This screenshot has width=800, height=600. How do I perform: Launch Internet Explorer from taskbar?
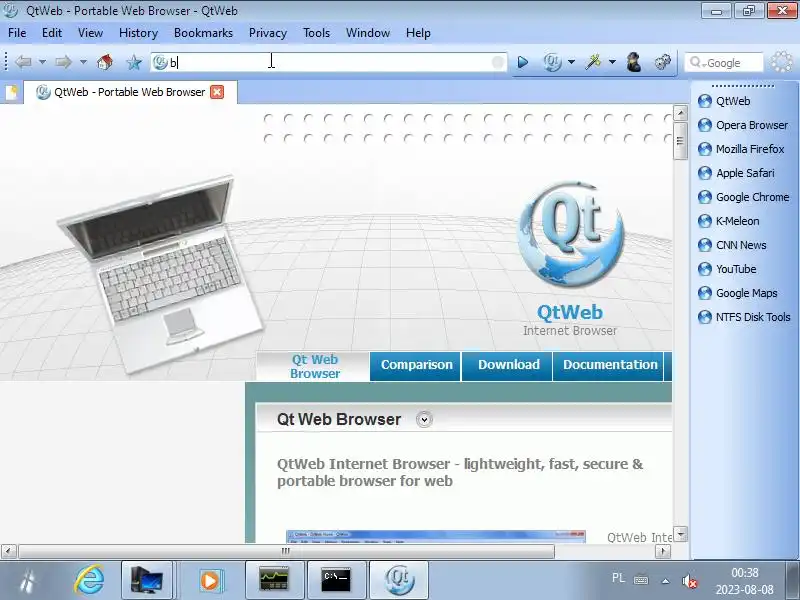point(89,580)
